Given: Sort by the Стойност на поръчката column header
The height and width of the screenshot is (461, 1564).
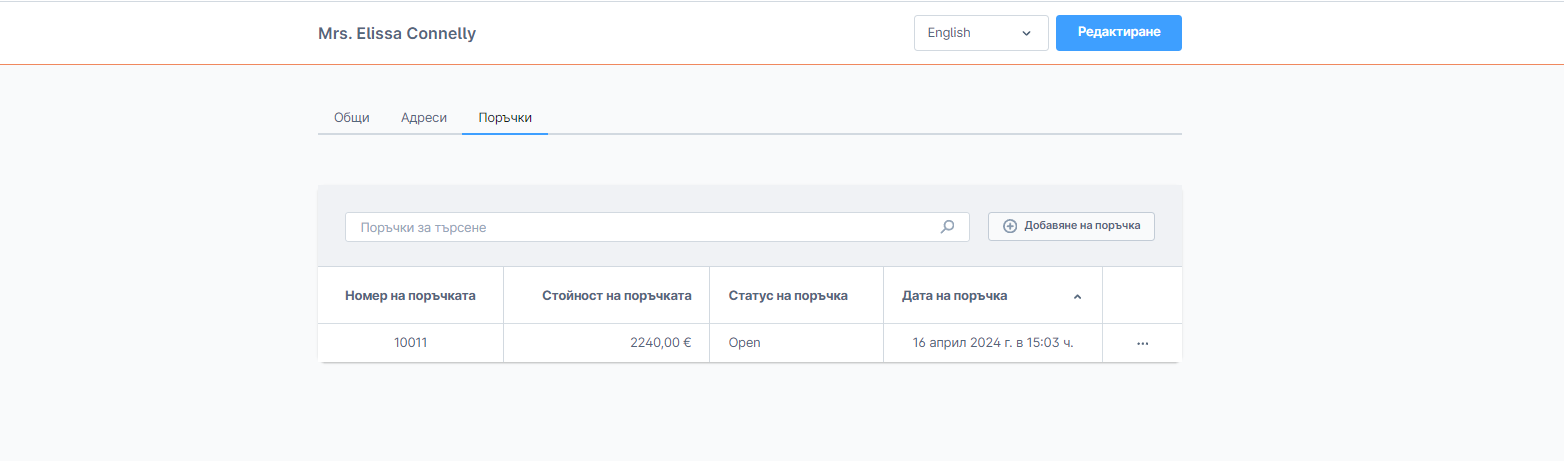Looking at the screenshot, I should [x=616, y=296].
